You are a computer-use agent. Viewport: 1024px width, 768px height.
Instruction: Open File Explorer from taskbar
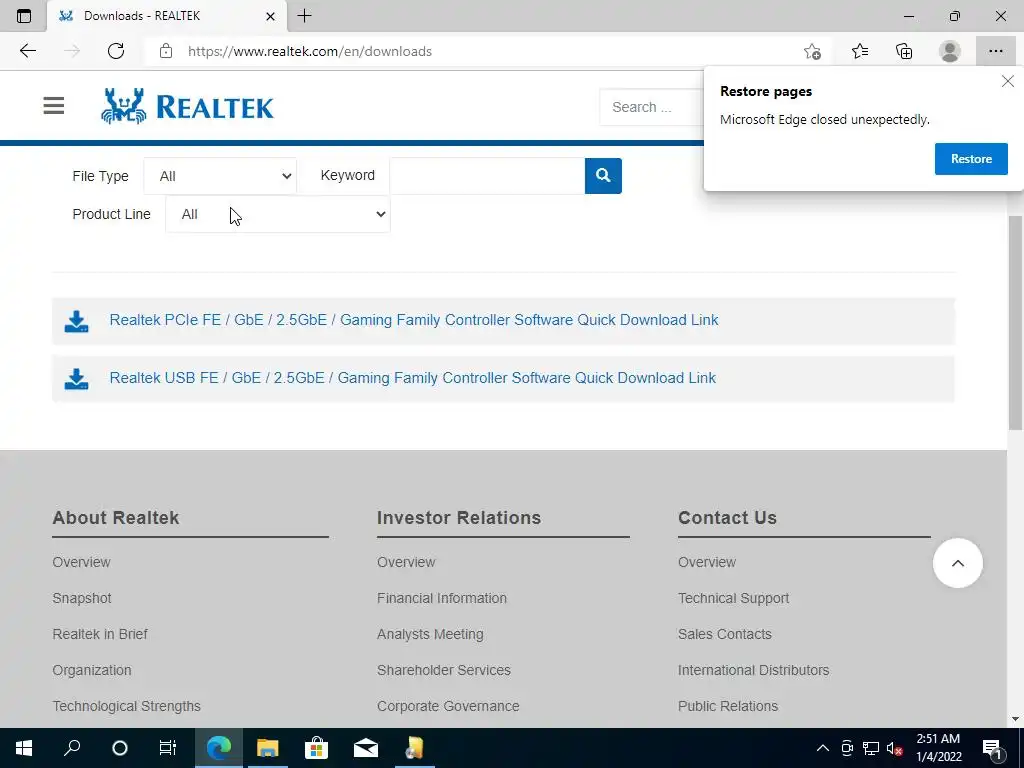coord(267,748)
